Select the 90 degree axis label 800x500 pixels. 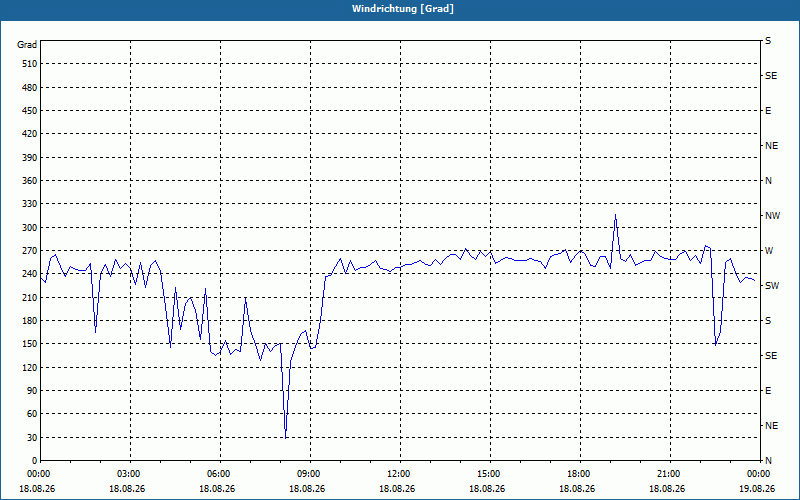click(x=31, y=391)
